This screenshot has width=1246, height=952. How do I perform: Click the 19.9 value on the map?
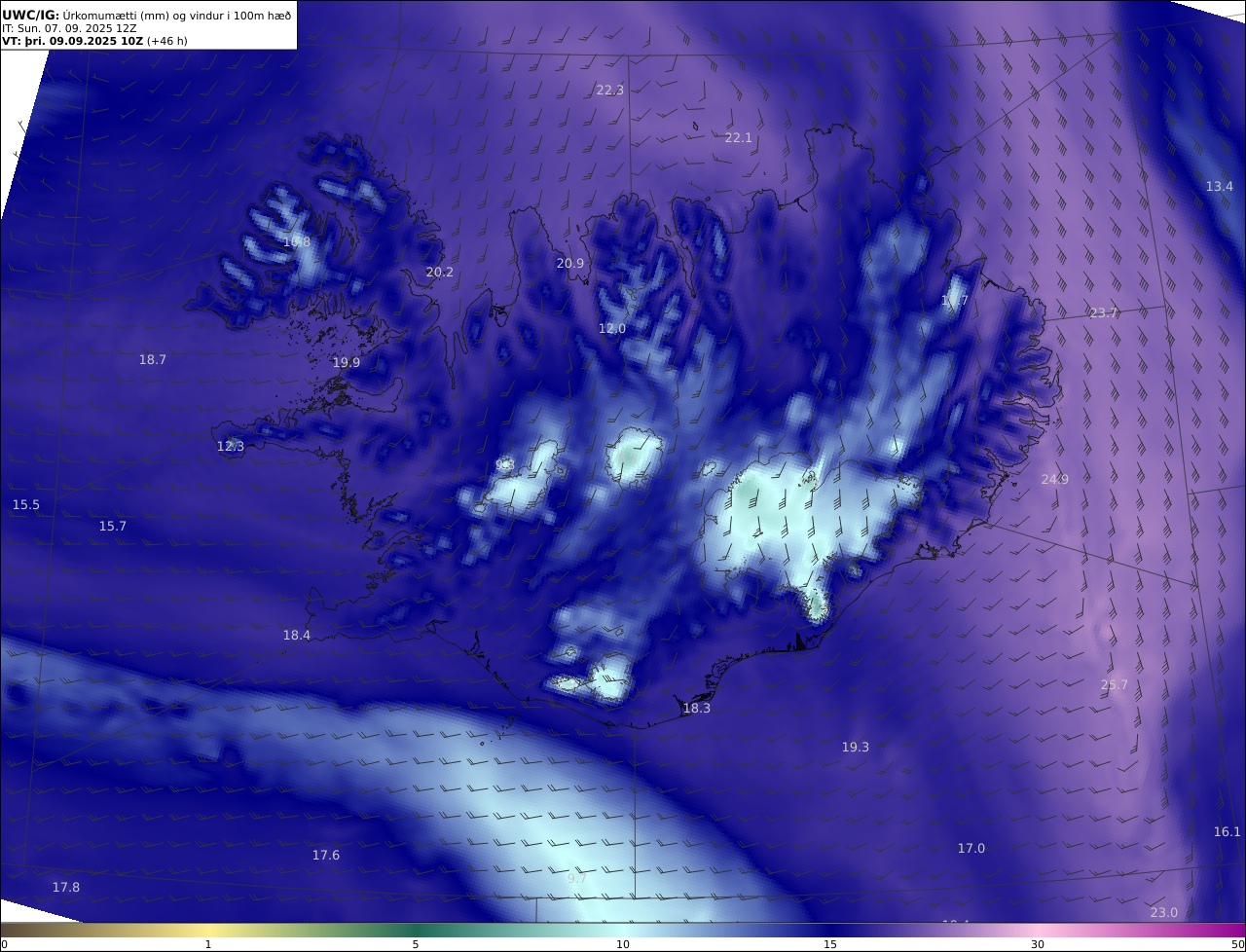click(347, 363)
